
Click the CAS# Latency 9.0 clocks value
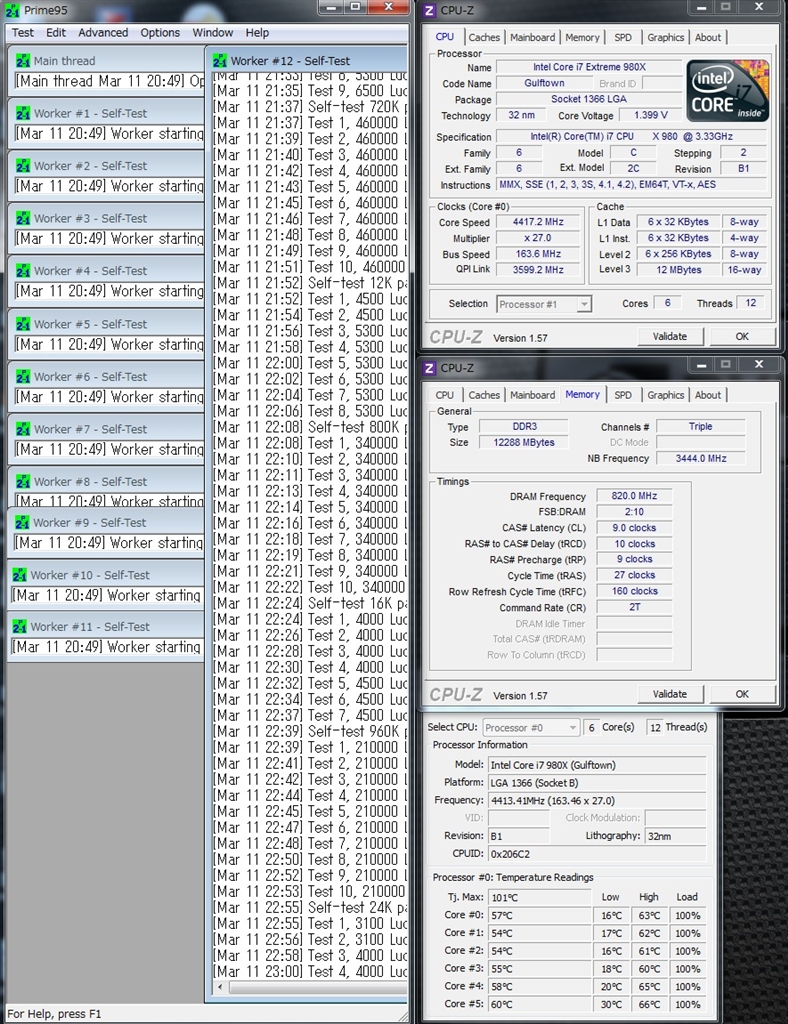point(634,528)
